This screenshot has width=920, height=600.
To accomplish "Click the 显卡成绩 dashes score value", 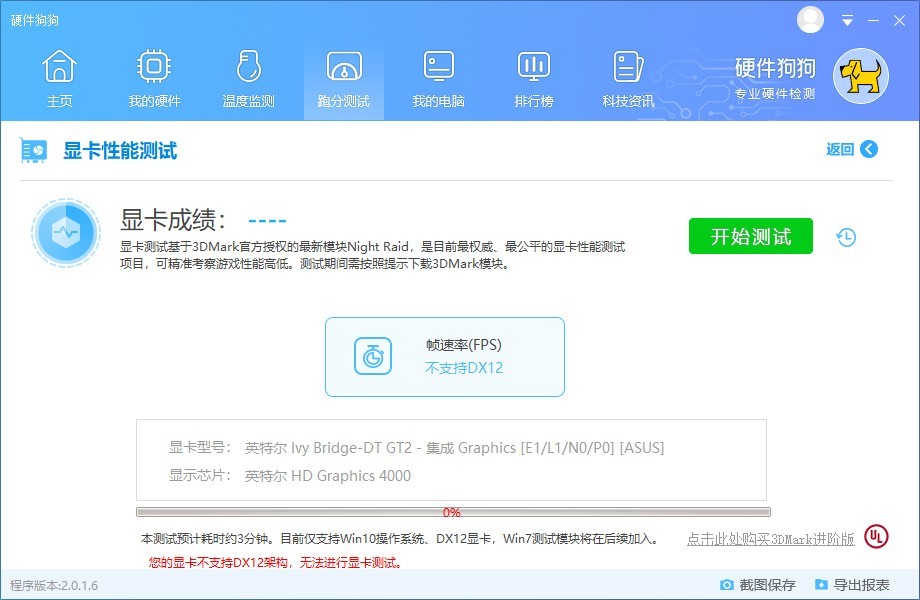I will pyautogui.click(x=267, y=221).
